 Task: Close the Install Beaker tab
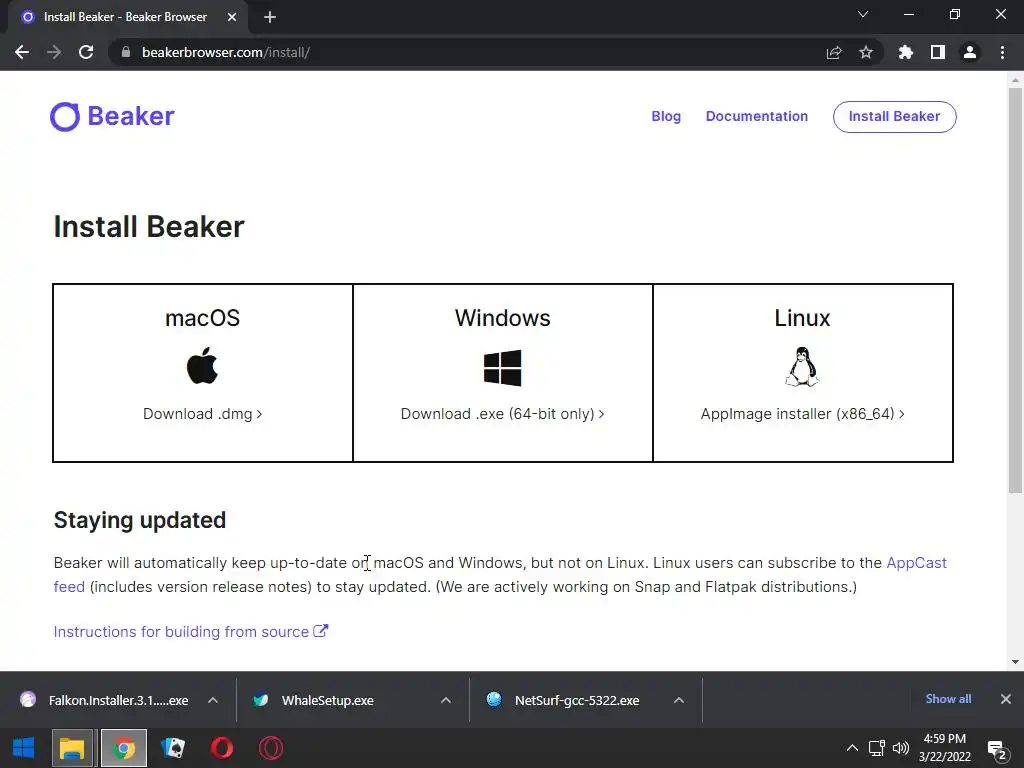pos(232,17)
